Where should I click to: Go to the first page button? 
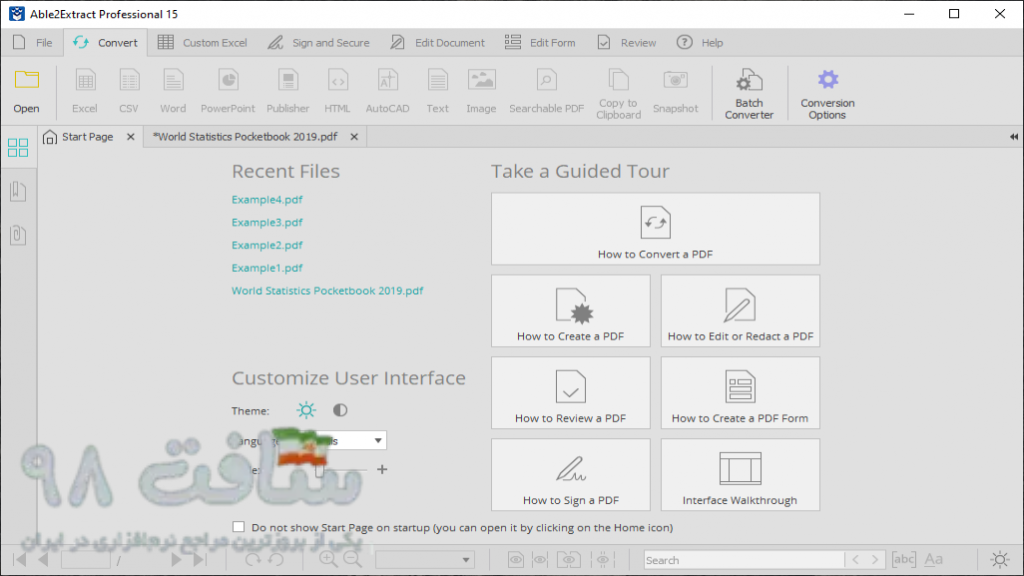click(20, 560)
